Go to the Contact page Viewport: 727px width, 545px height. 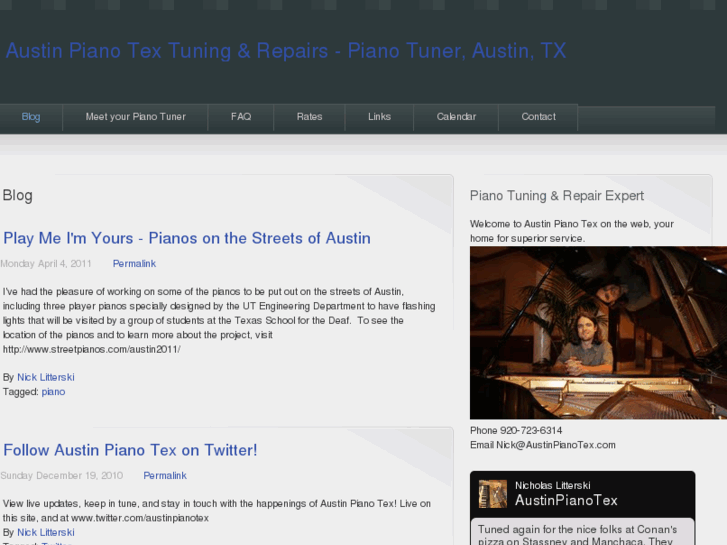[538, 117]
